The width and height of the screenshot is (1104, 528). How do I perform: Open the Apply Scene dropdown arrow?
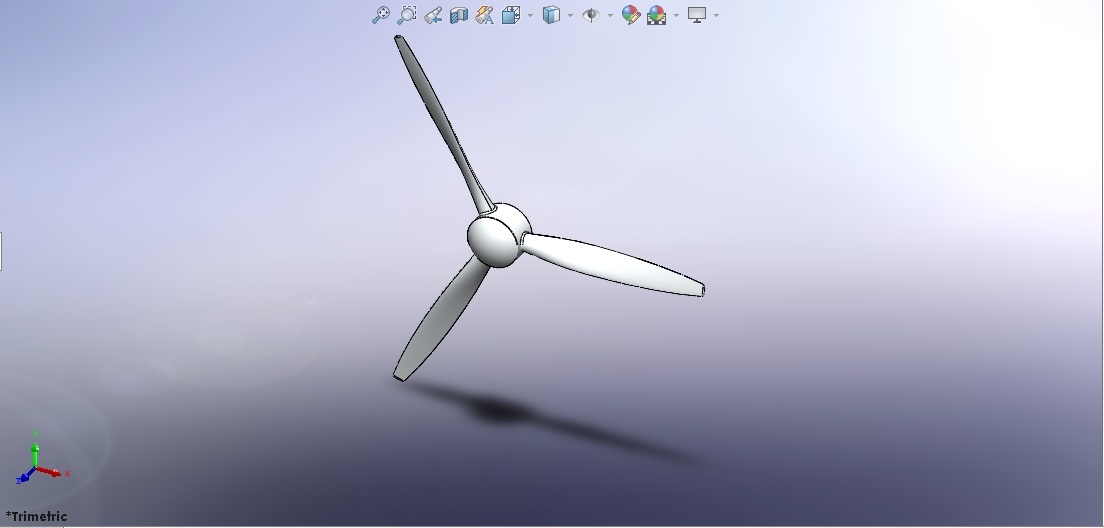click(x=676, y=15)
